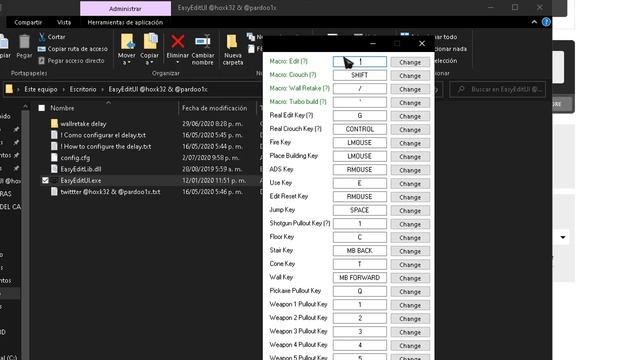Click the Copiar a folder icon
Viewport: 640px width, 360px height.
pyautogui.click(x=150, y=42)
